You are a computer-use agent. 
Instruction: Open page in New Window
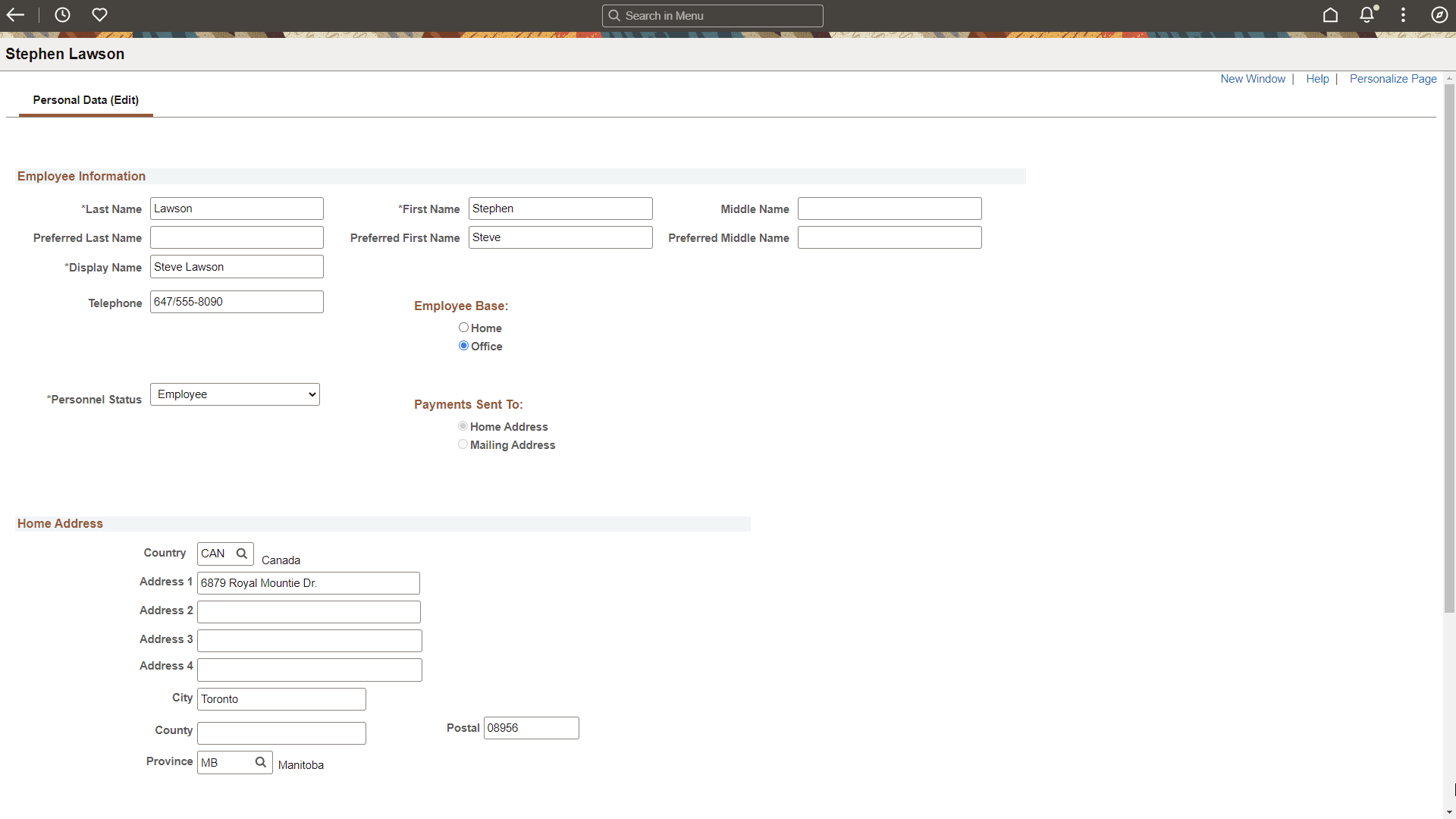tap(1252, 79)
